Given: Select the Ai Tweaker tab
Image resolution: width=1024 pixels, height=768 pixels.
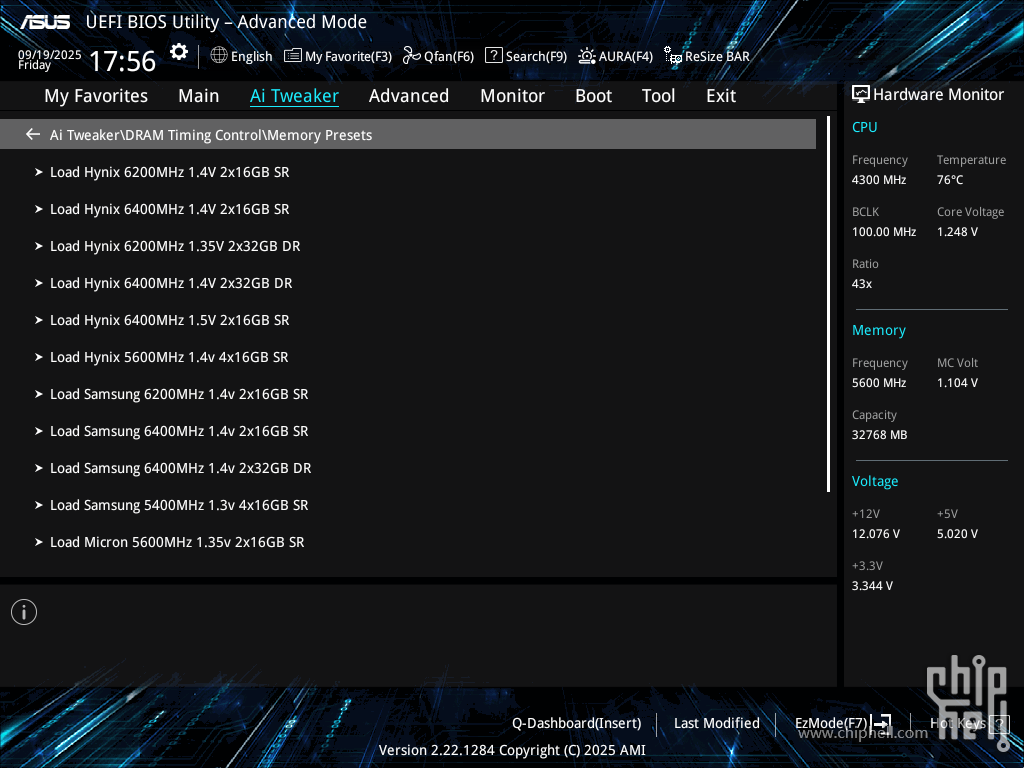Looking at the screenshot, I should click(x=295, y=96).
